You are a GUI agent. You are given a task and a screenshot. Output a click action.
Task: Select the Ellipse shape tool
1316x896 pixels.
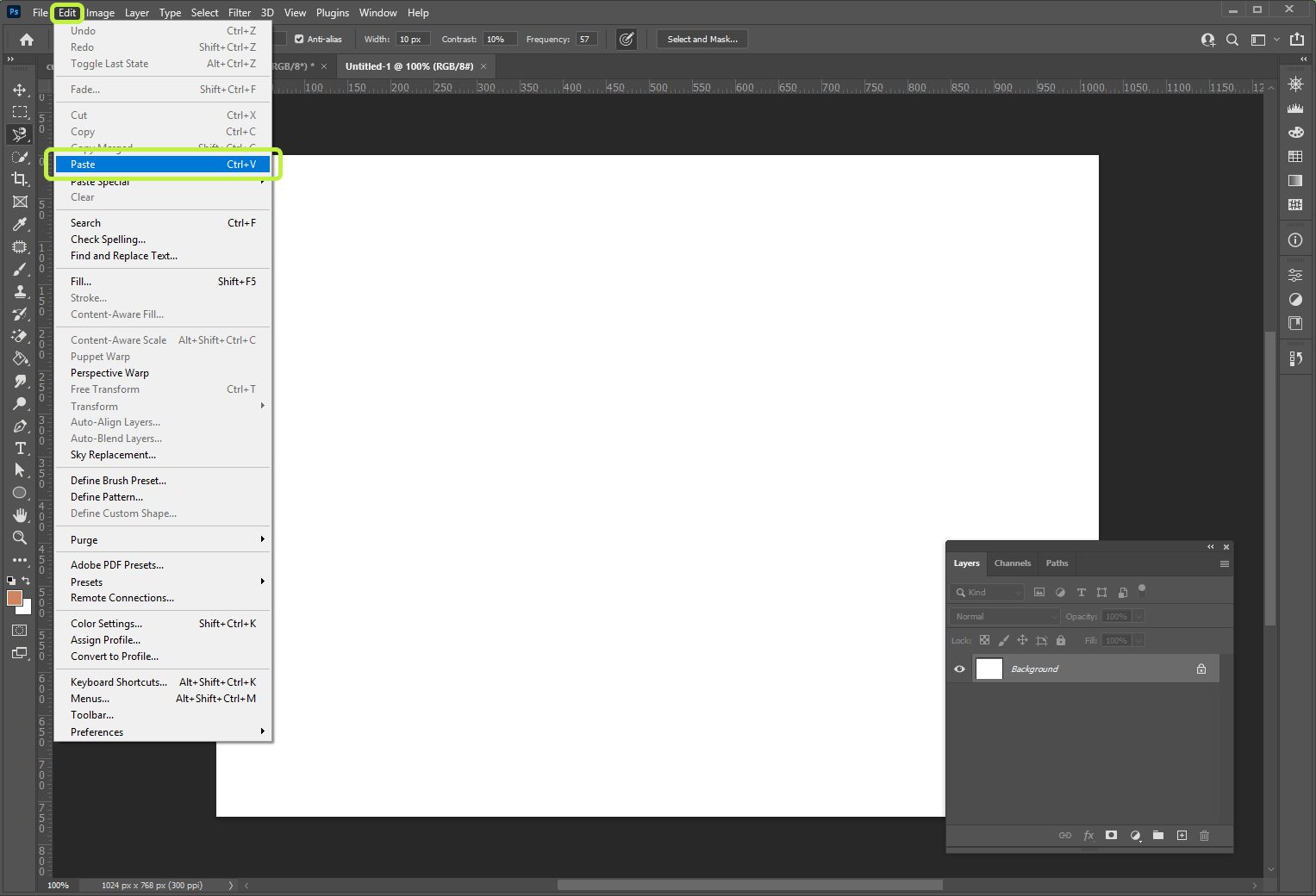[x=20, y=493]
